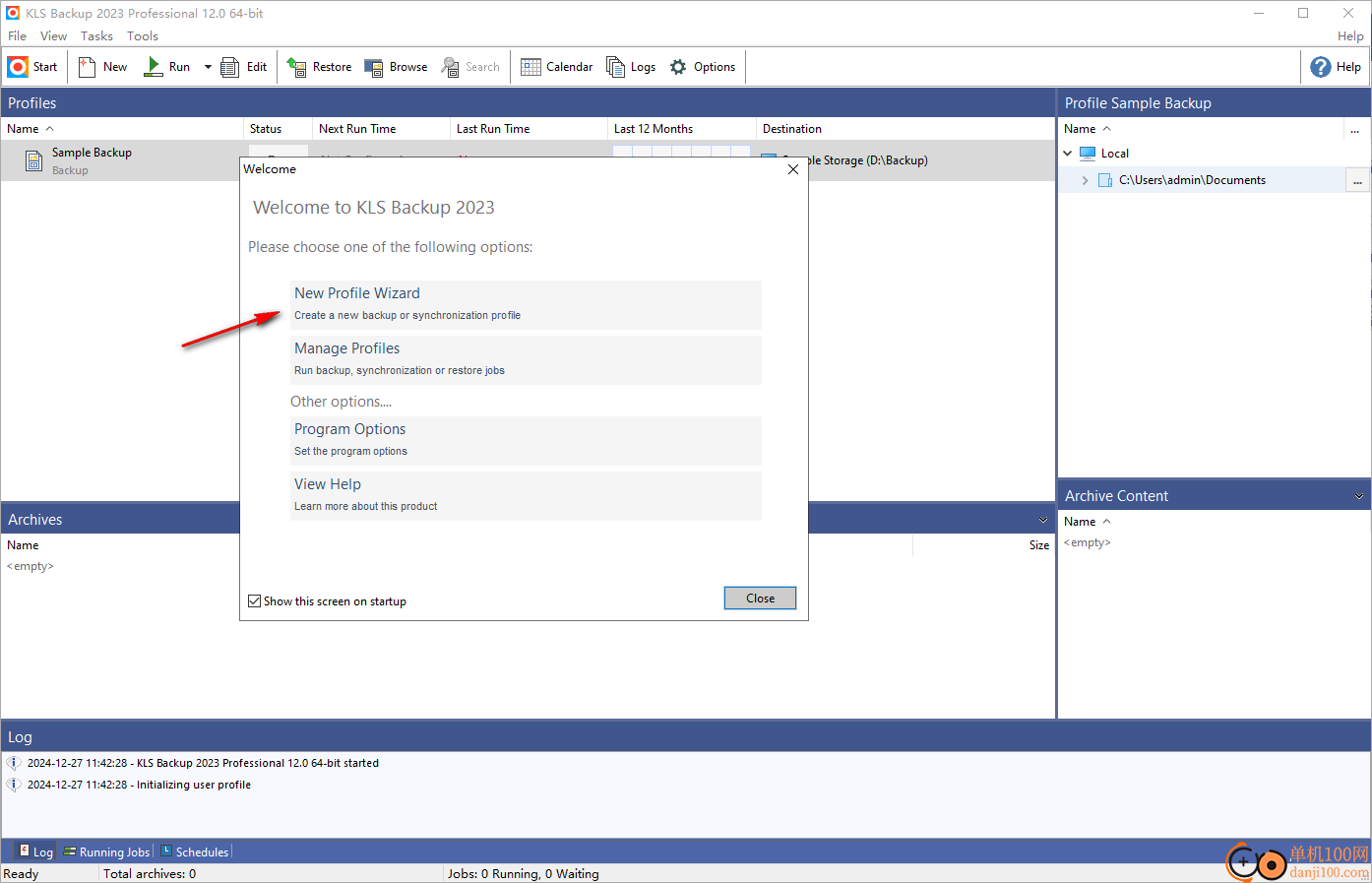Switch to the Log tab

click(x=35, y=851)
